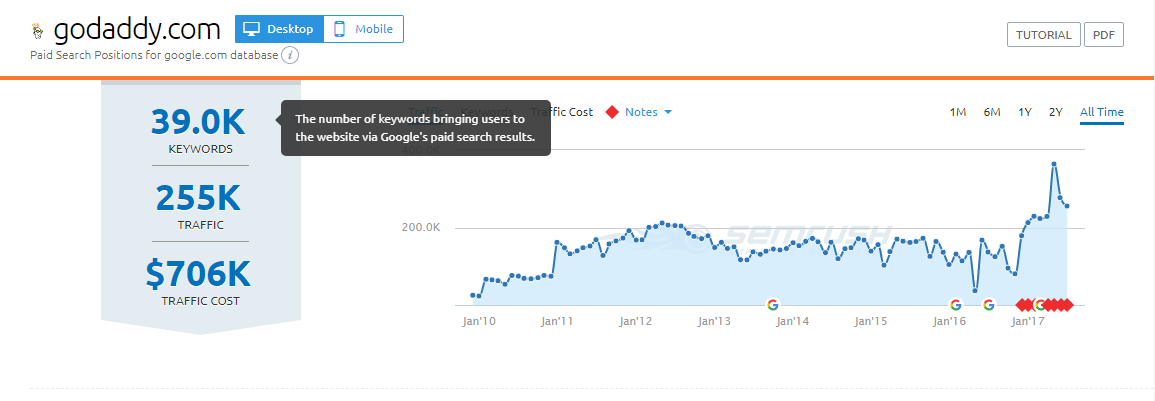Switch to Mobile view

pos(364,29)
